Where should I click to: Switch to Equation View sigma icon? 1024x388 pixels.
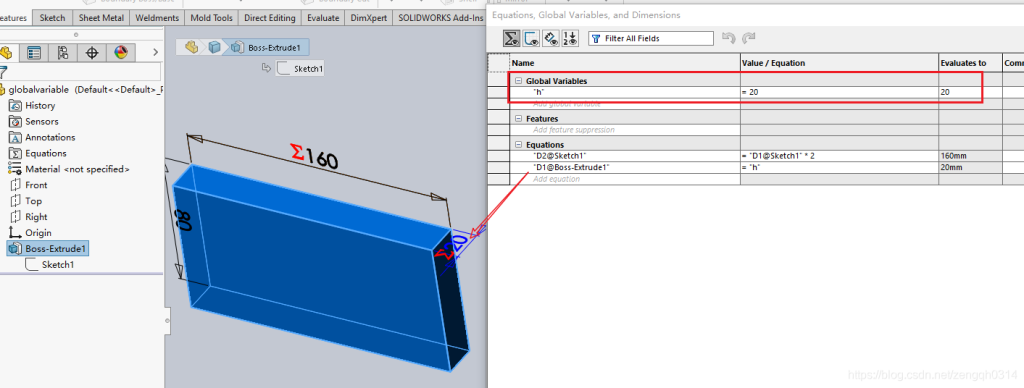(x=511, y=39)
